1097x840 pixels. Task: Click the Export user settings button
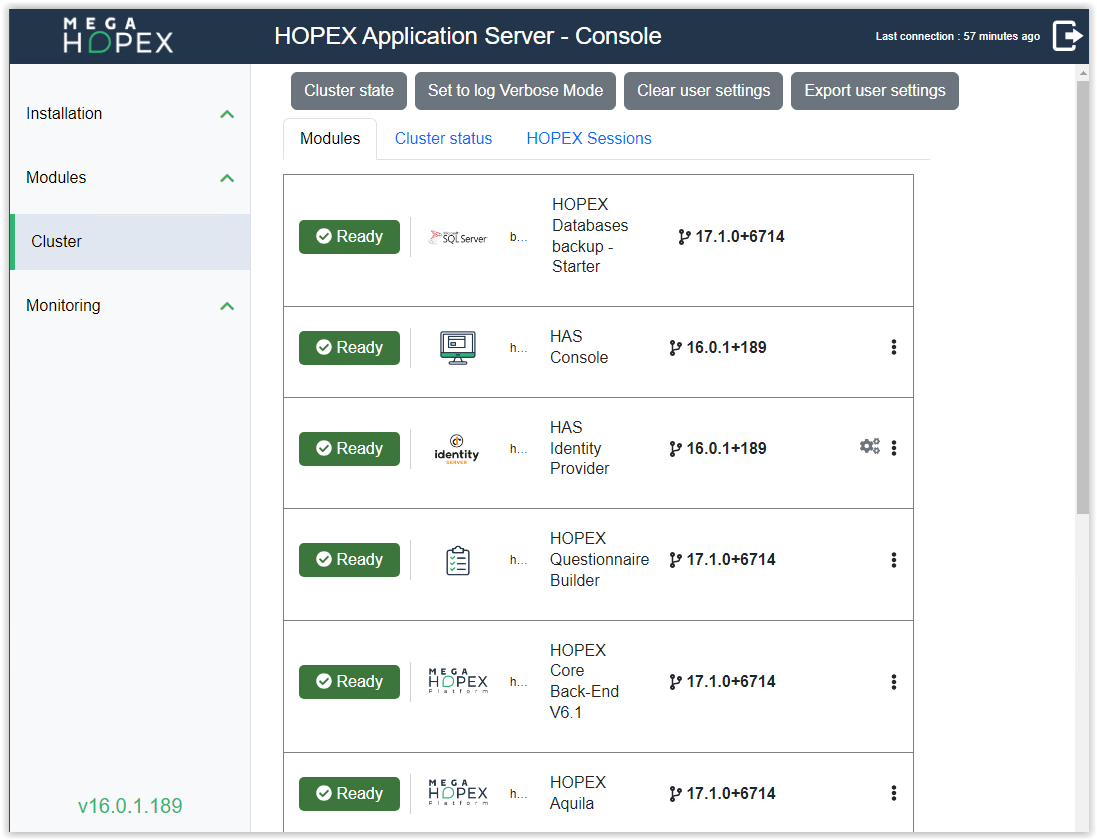[x=874, y=91]
